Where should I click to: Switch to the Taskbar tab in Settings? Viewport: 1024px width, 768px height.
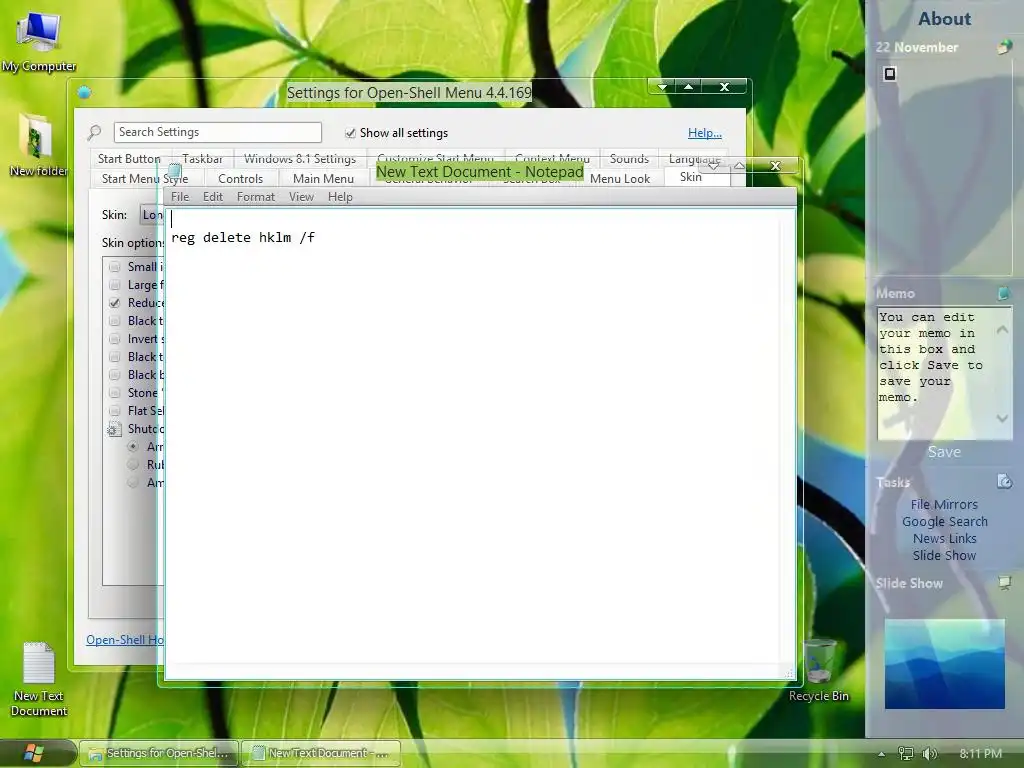click(x=202, y=159)
